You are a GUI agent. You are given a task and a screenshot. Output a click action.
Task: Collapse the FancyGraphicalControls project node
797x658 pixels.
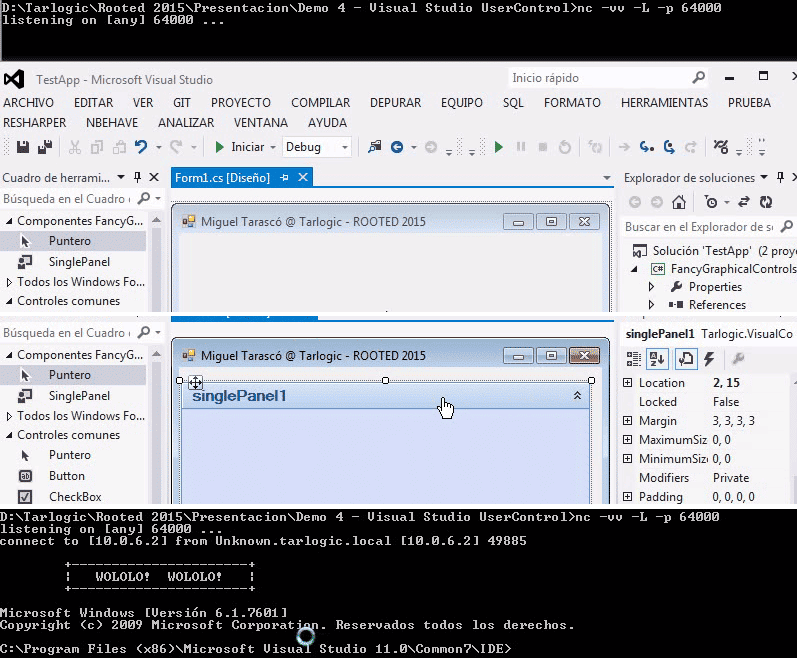(x=634, y=269)
